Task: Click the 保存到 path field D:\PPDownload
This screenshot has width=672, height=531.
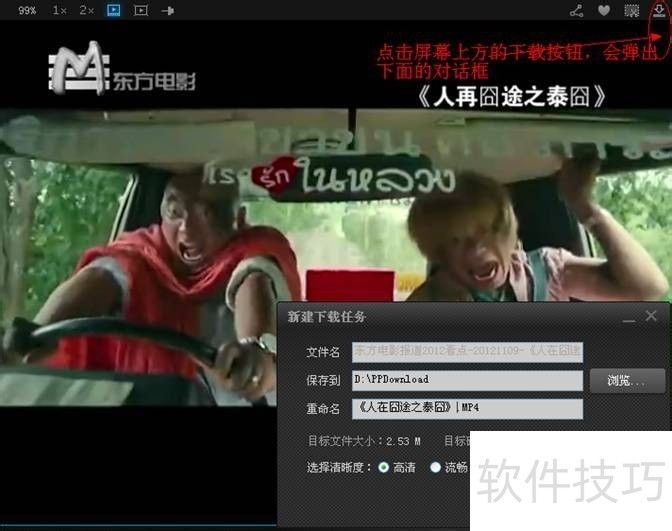Action: (x=466, y=380)
